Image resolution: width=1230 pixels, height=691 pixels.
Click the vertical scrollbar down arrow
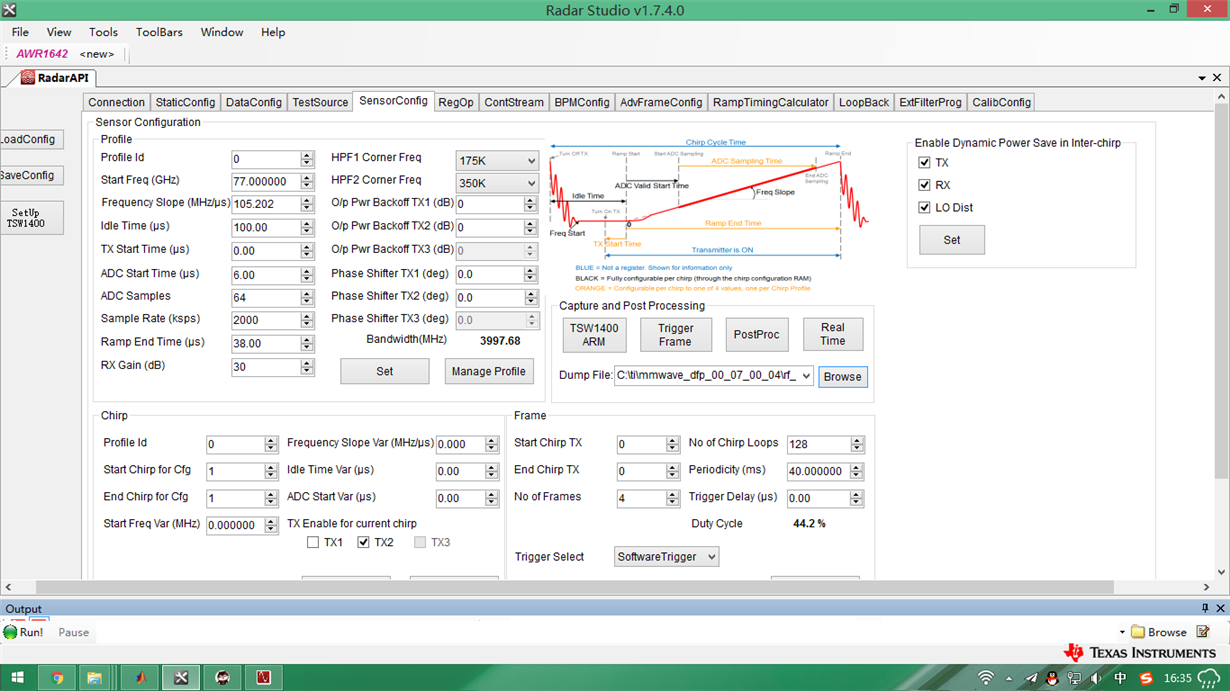[x=1221, y=573]
